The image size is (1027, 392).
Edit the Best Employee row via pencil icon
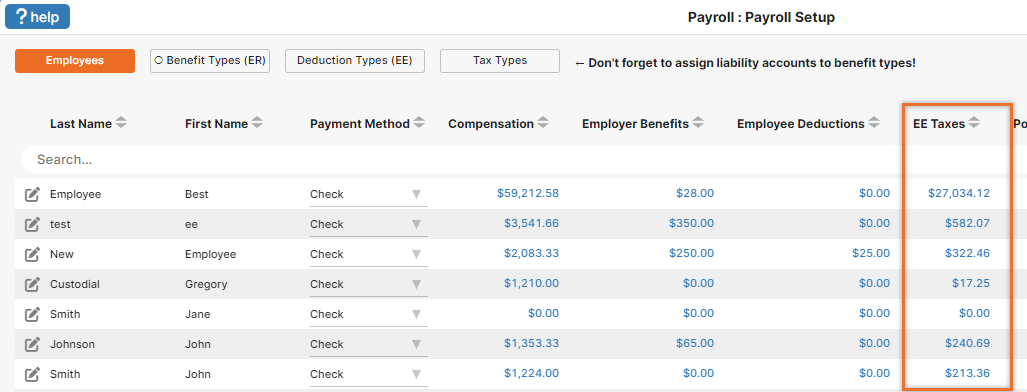click(x=32, y=194)
